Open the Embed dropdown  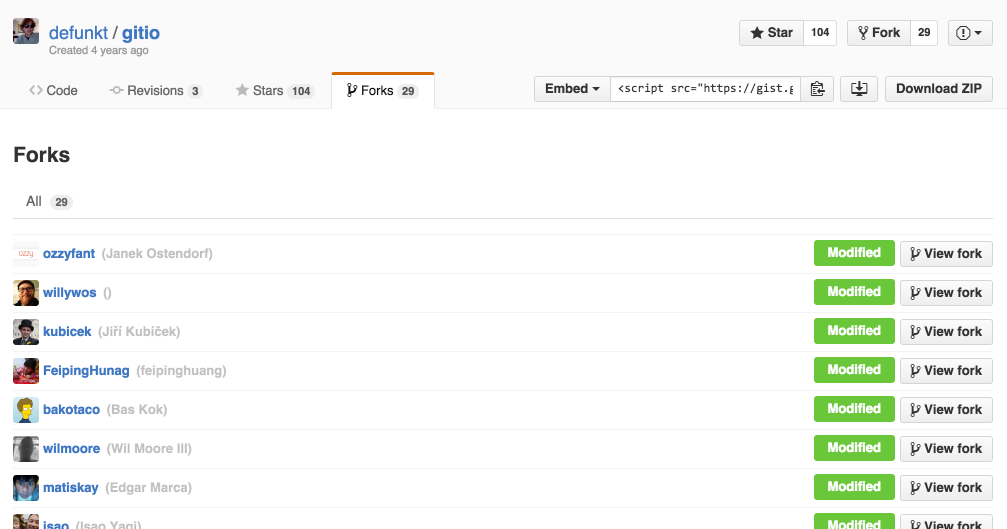(572, 89)
